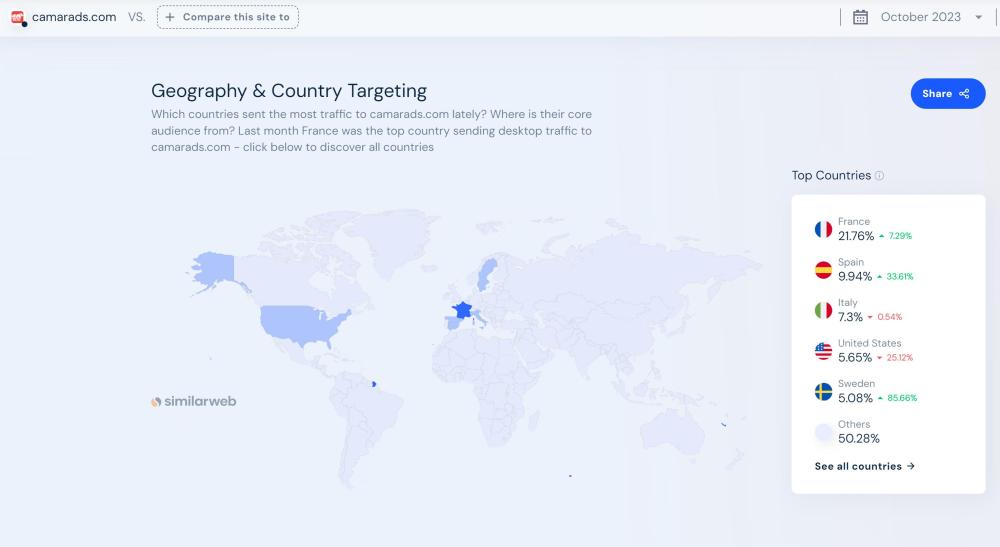Click France highlighted on the world map
Screen dimensions: 1000x547
tap(463, 310)
